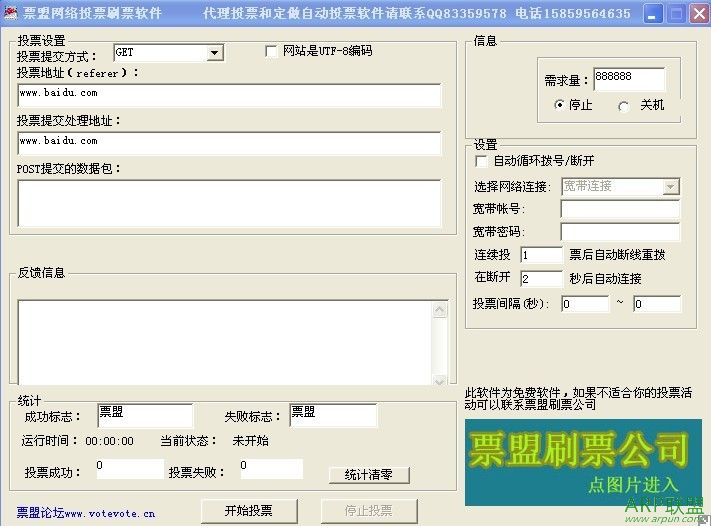Open the 票盟论坛 www.votevote.cn link

[x=86, y=513]
